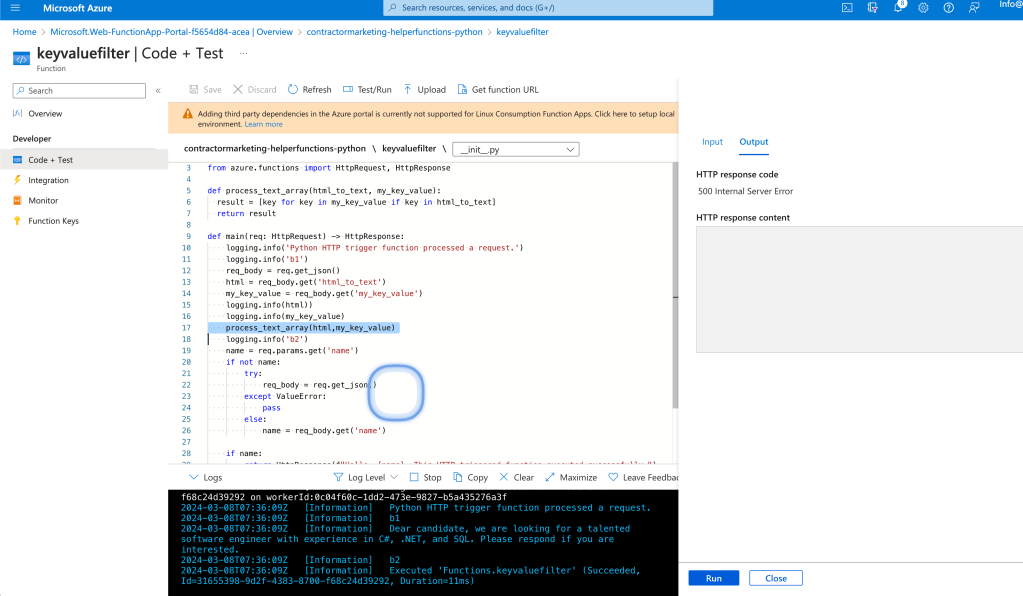Follow the Learn more link in warning banner

pyautogui.click(x=264, y=124)
